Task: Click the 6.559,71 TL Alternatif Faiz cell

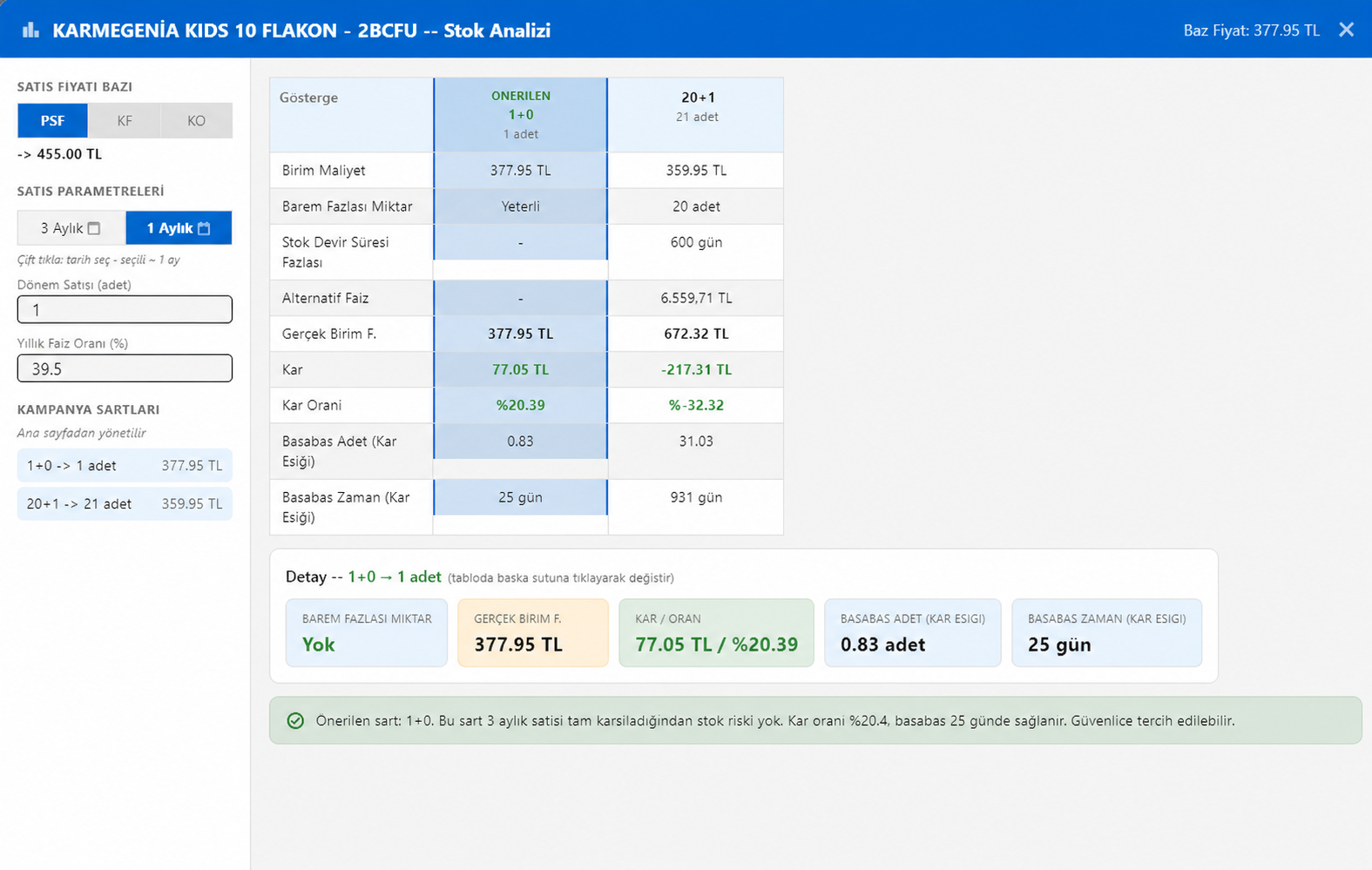Action: click(x=696, y=298)
